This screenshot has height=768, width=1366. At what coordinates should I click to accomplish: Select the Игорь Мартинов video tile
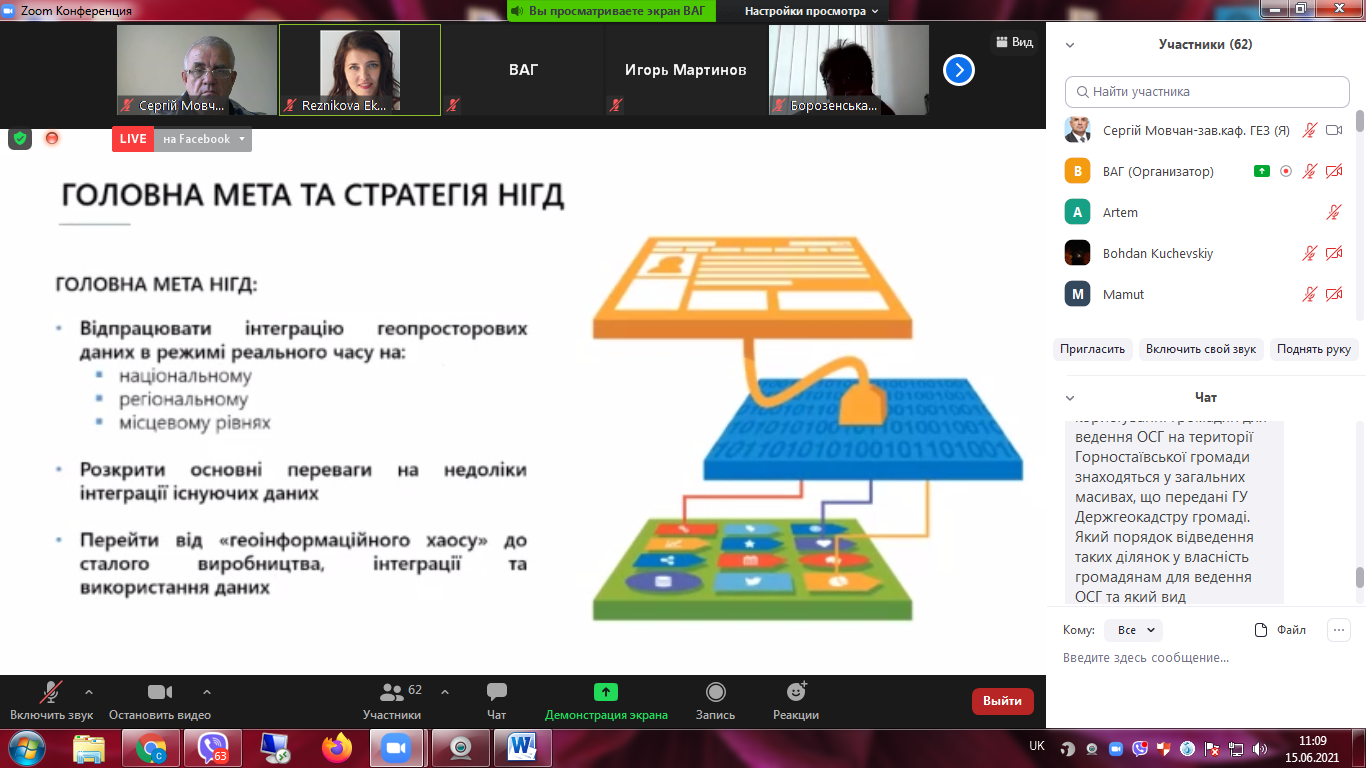(x=686, y=70)
